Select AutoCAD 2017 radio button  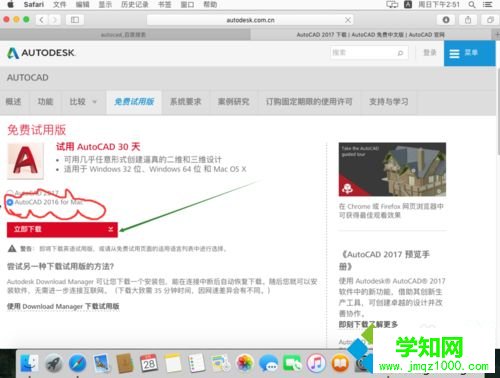(10, 193)
